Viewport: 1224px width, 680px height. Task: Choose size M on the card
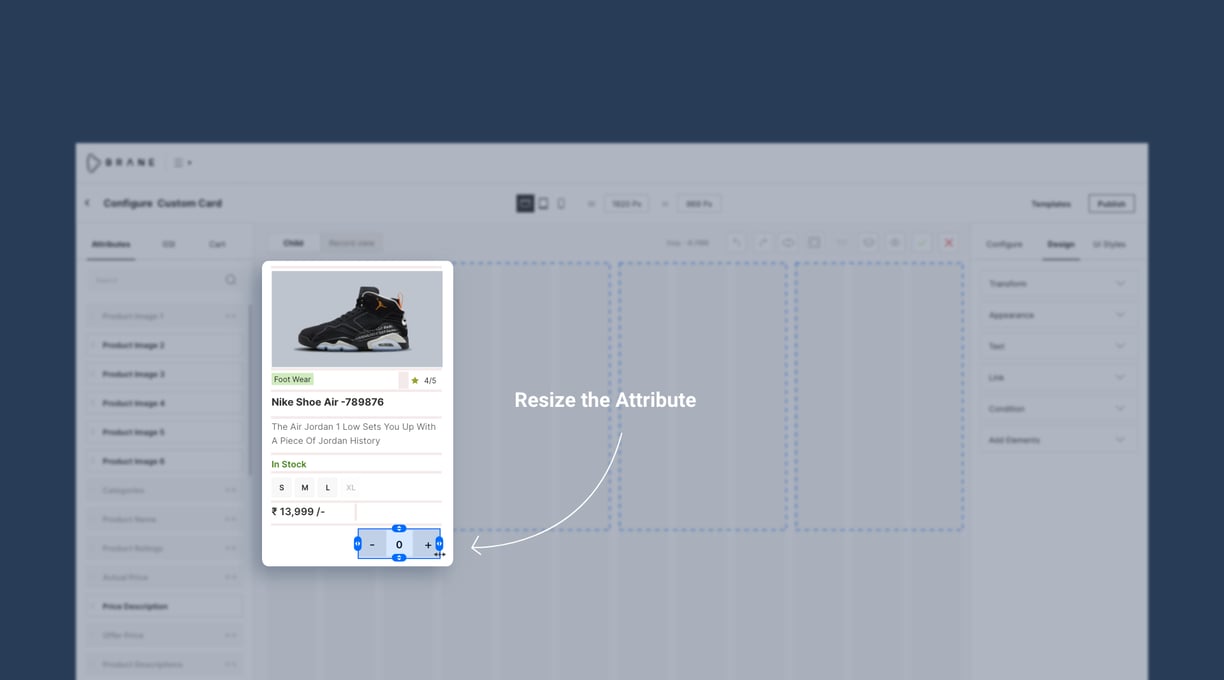[x=305, y=487]
